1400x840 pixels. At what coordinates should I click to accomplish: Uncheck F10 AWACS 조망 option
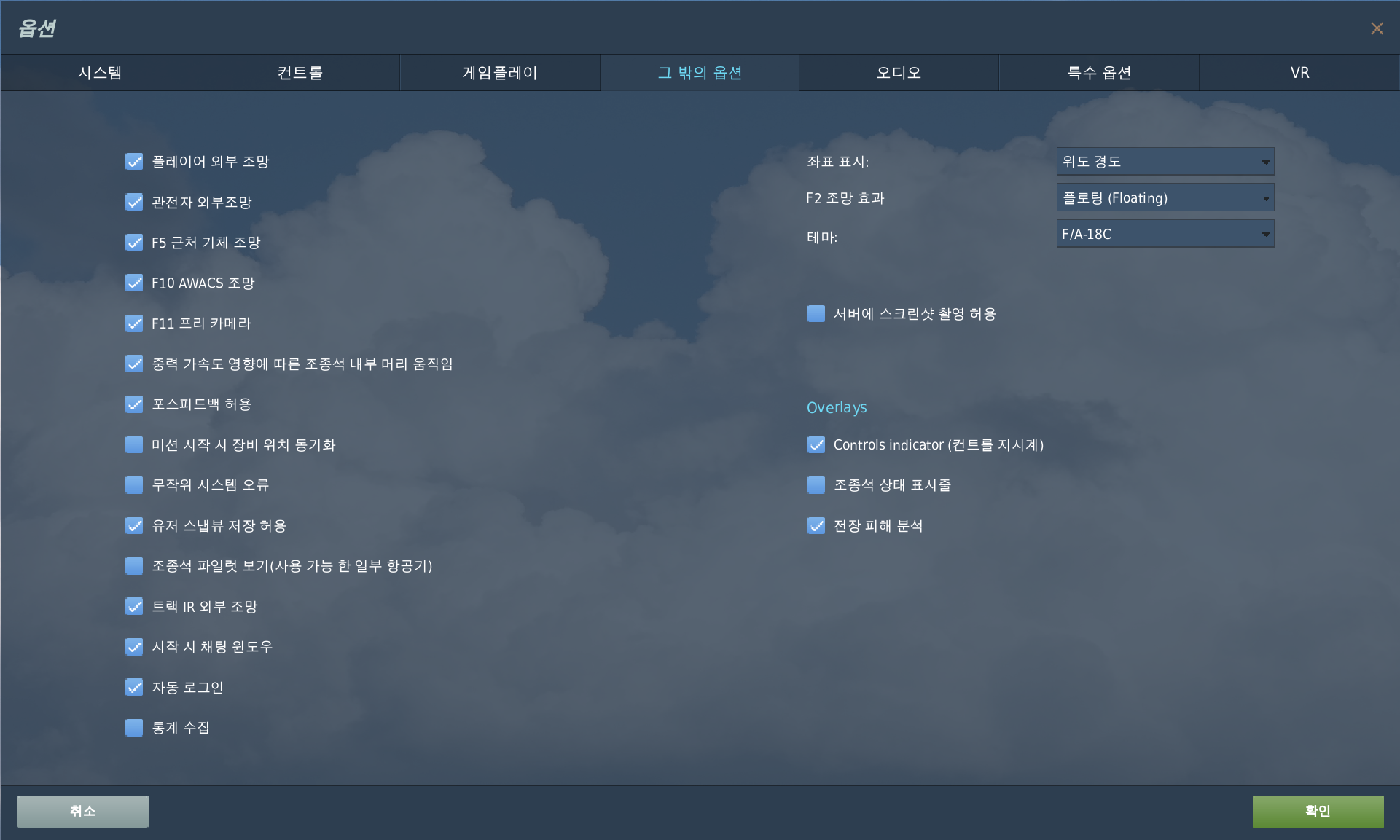134,283
